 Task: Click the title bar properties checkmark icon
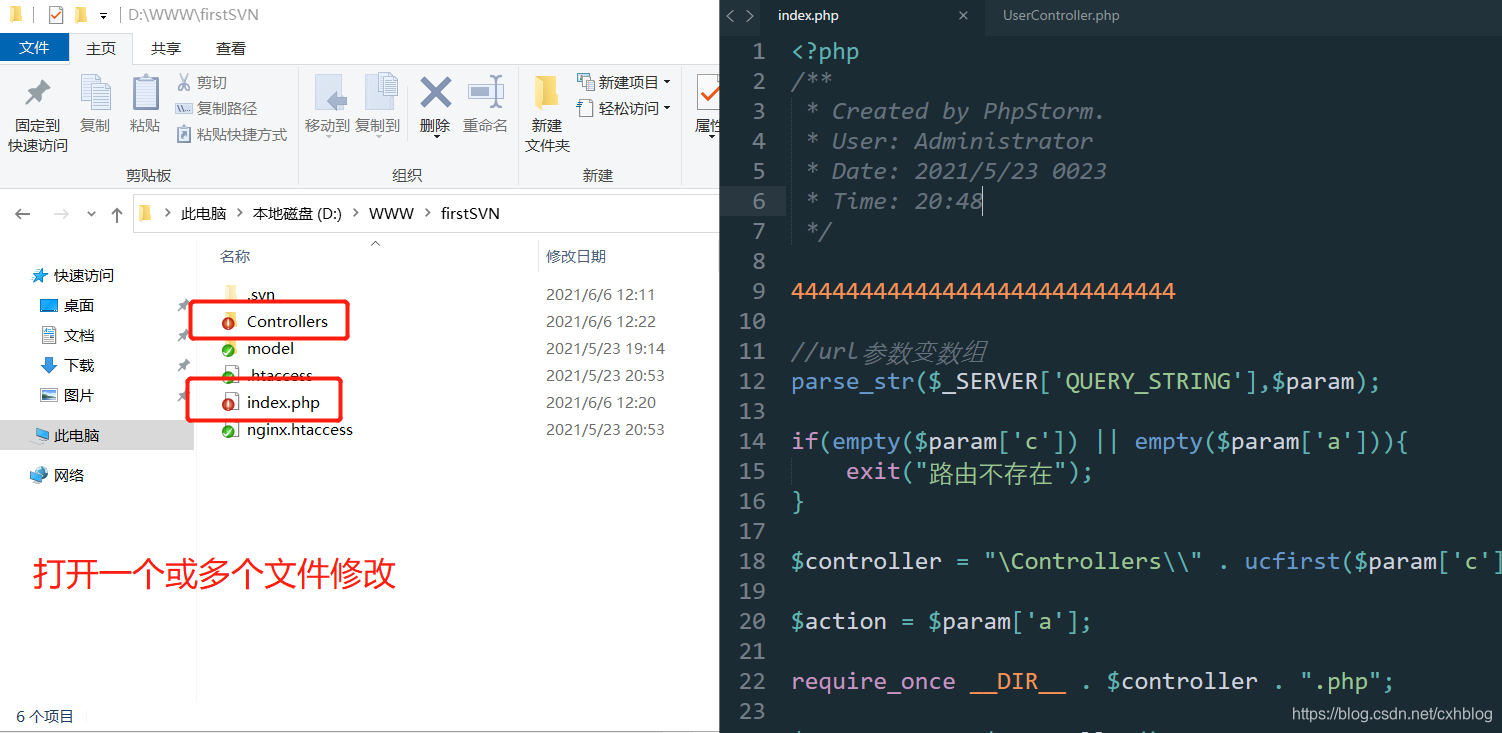coord(55,15)
